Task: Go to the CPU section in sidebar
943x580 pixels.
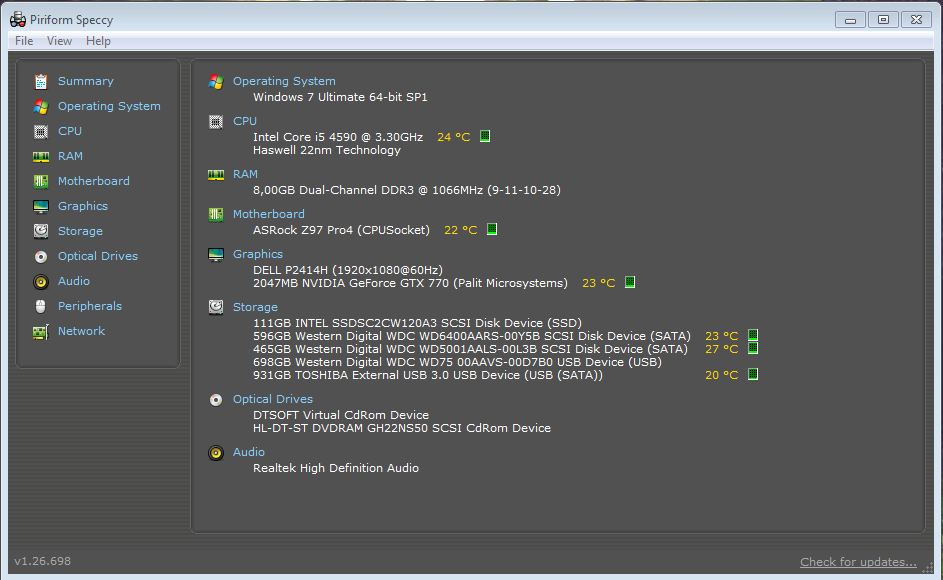Action: pyautogui.click(x=70, y=131)
